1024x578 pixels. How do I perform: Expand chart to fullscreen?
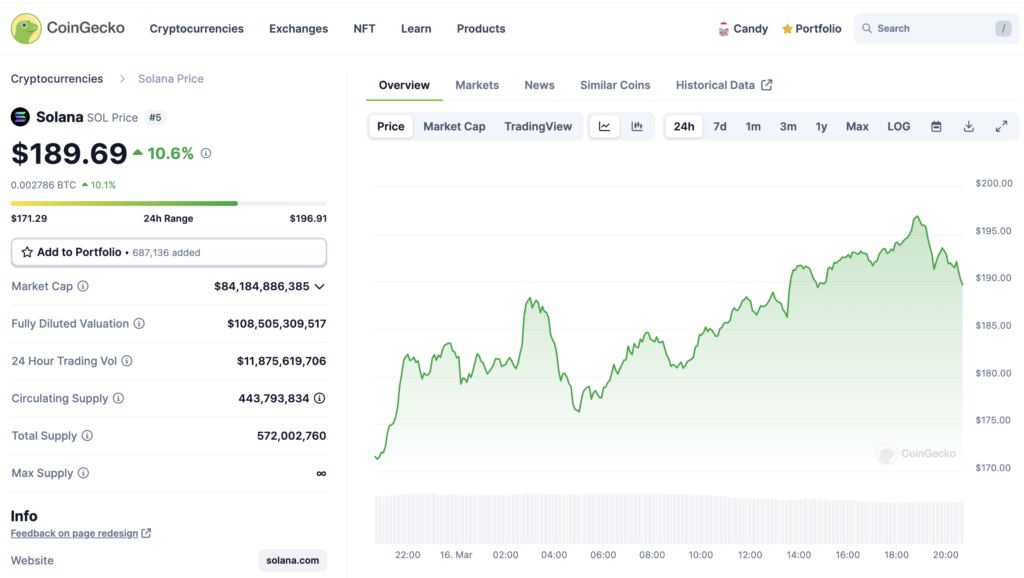(x=1001, y=126)
